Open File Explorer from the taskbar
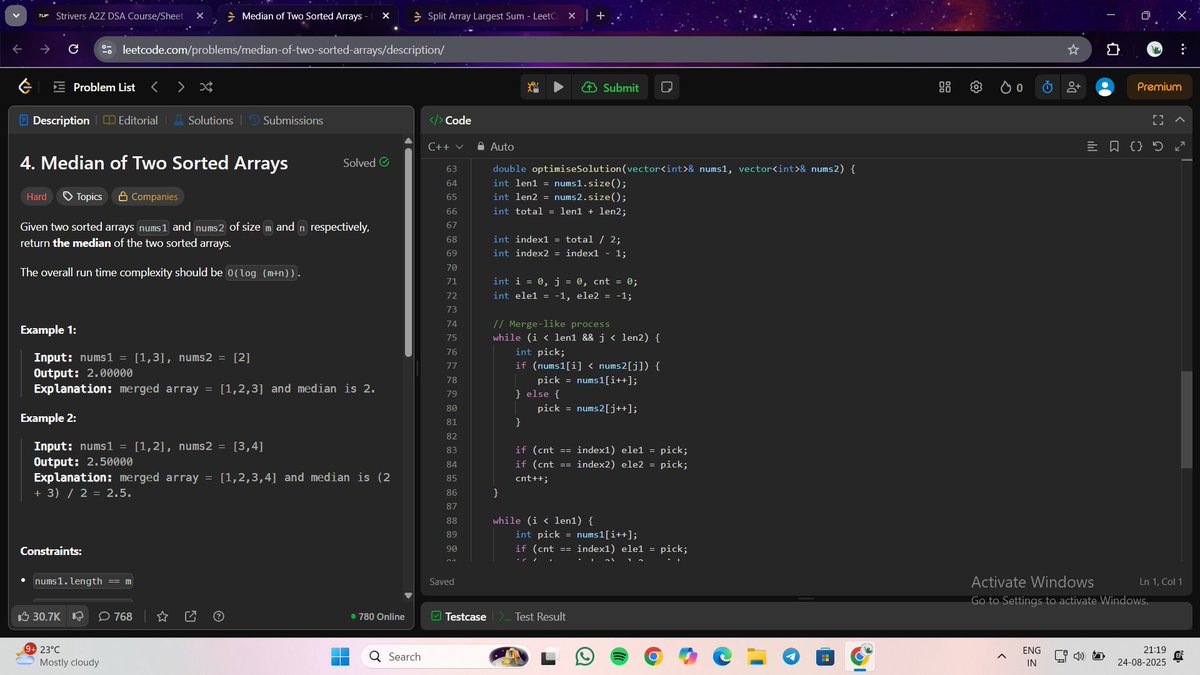This screenshot has height=675, width=1200. pyautogui.click(x=756, y=657)
